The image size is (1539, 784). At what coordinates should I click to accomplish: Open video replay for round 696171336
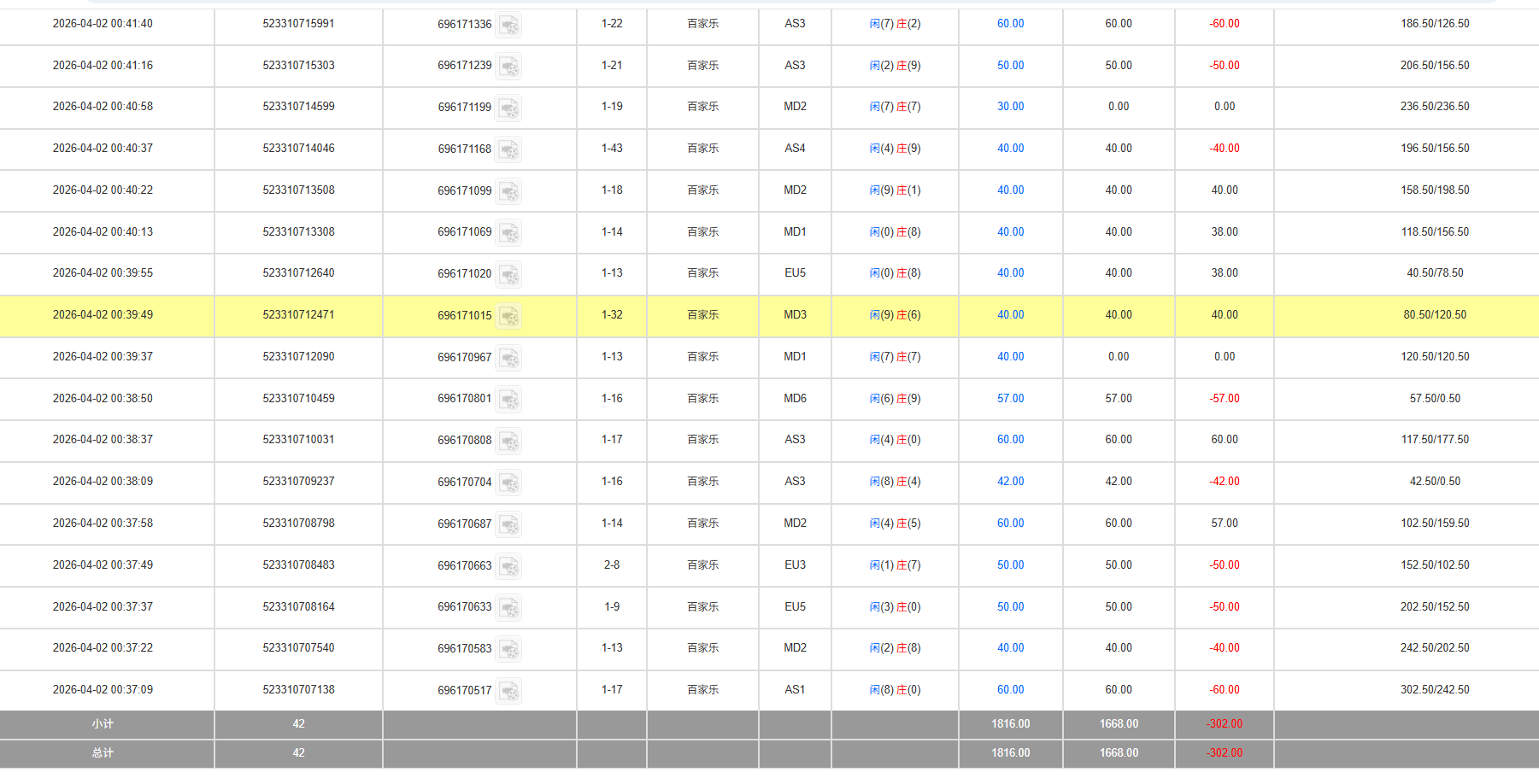pos(509,26)
